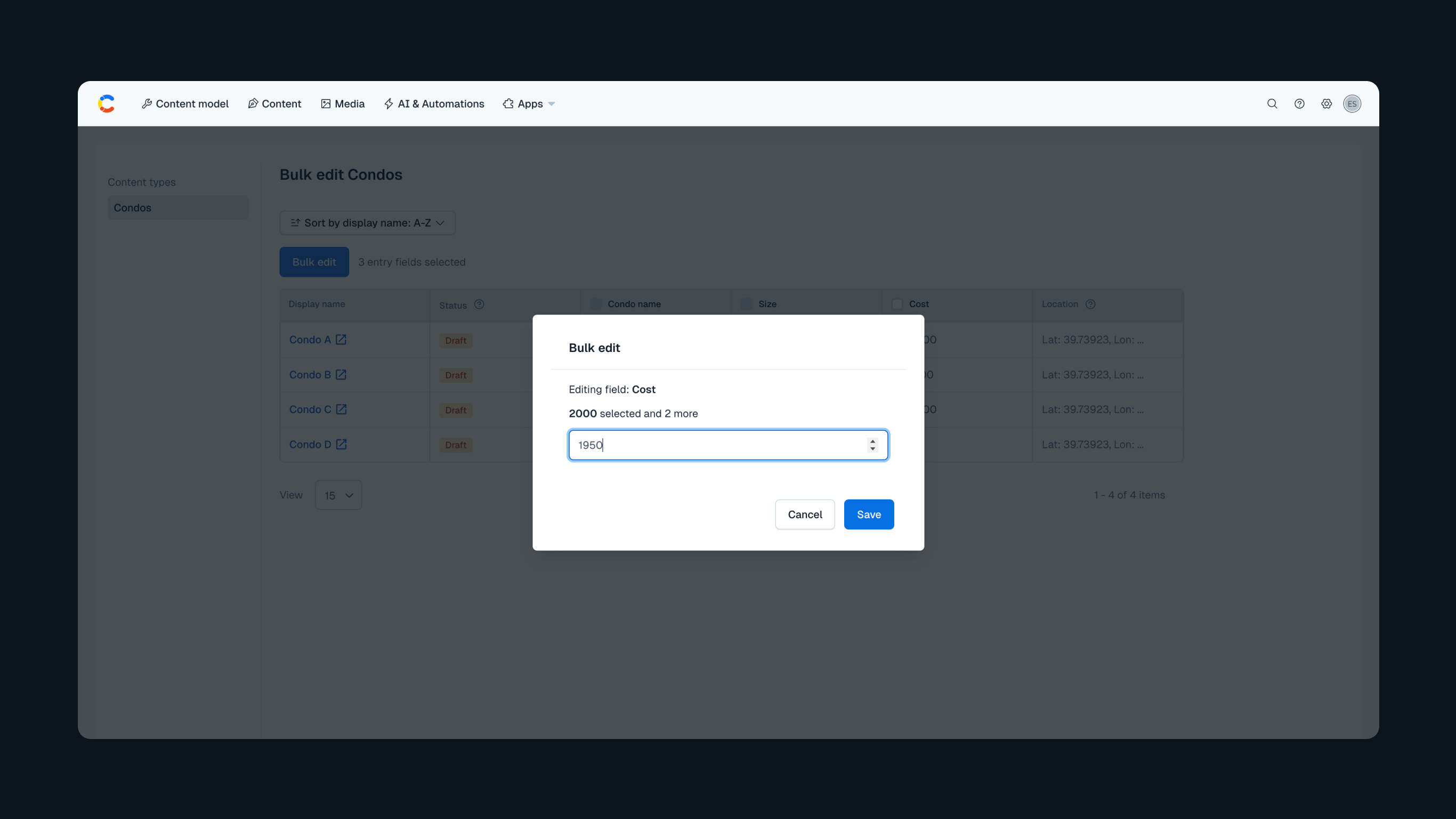The width and height of the screenshot is (1456, 819).
Task: Open Condo B entry link
Action: point(310,374)
